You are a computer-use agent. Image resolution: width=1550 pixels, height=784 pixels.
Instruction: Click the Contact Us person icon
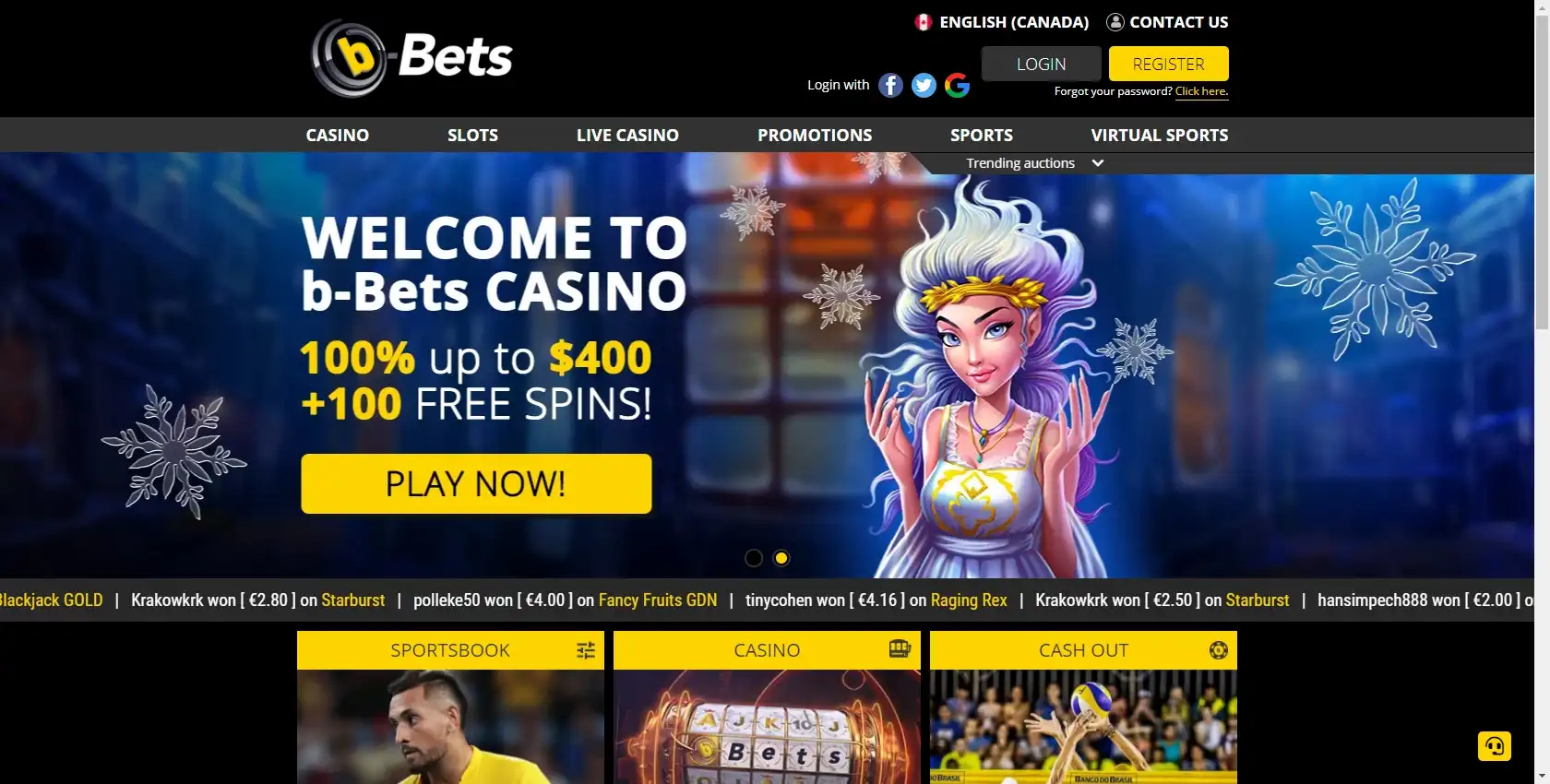pos(1115,22)
